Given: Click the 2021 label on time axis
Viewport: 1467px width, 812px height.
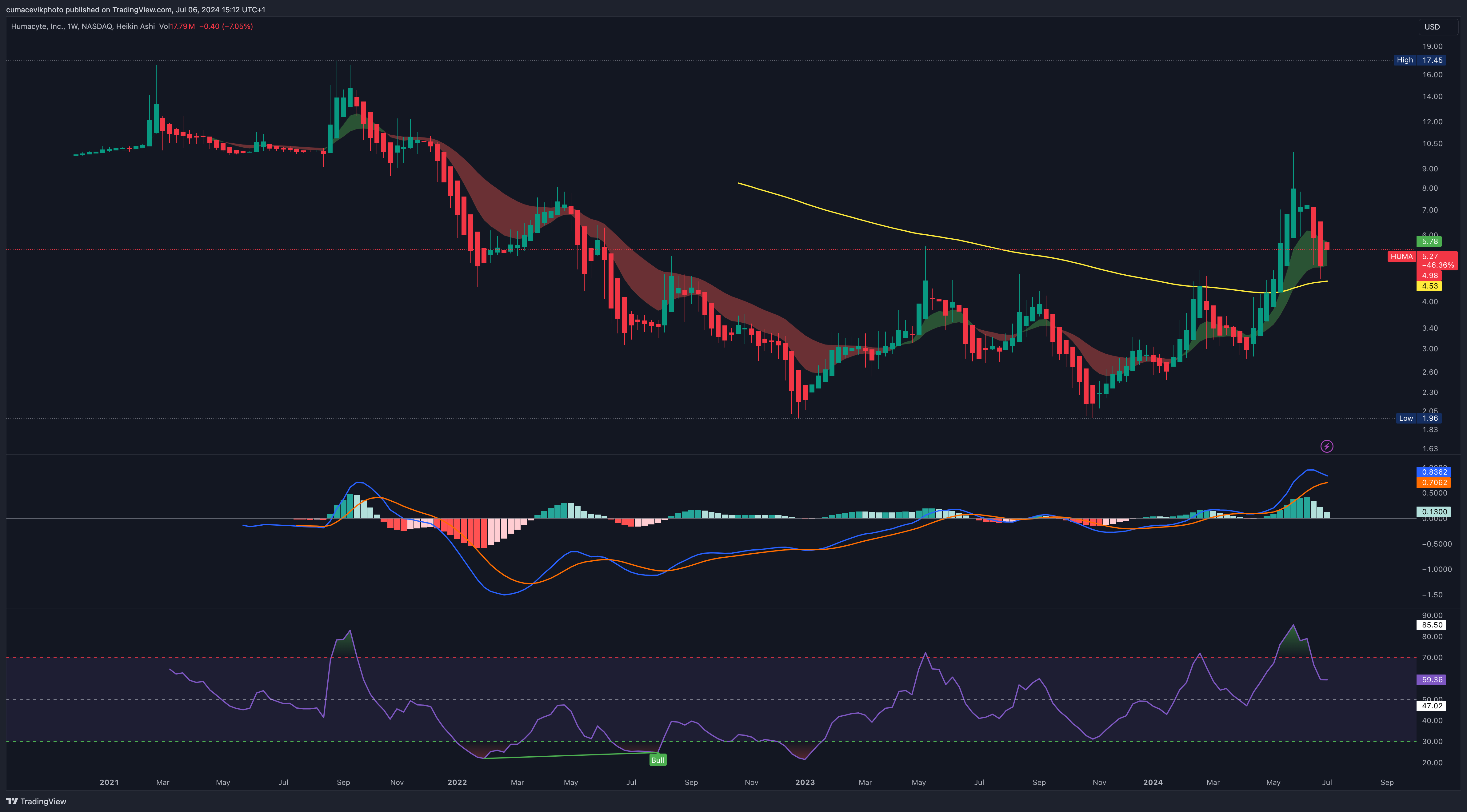Looking at the screenshot, I should point(109,782).
